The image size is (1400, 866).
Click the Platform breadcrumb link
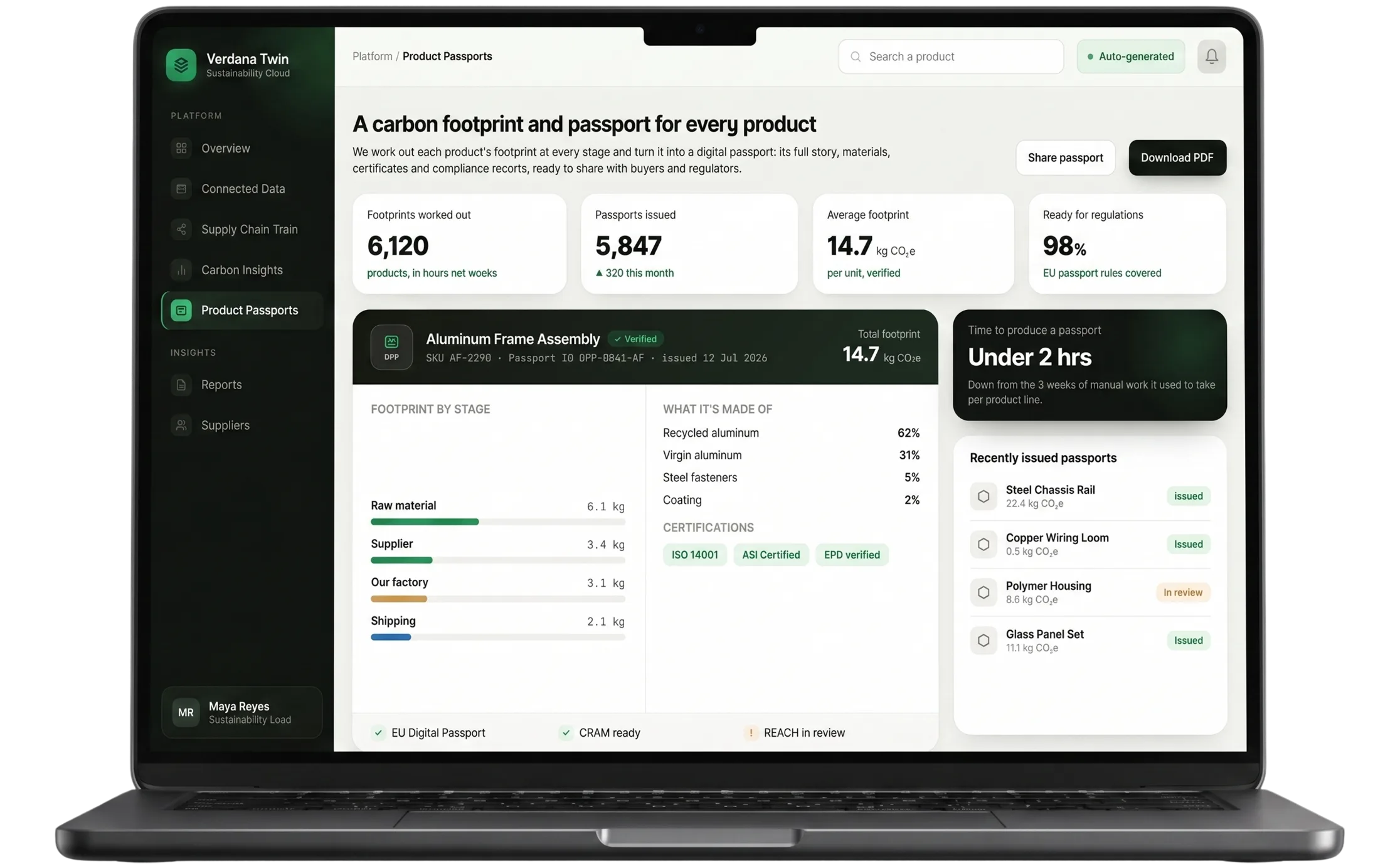pos(373,56)
